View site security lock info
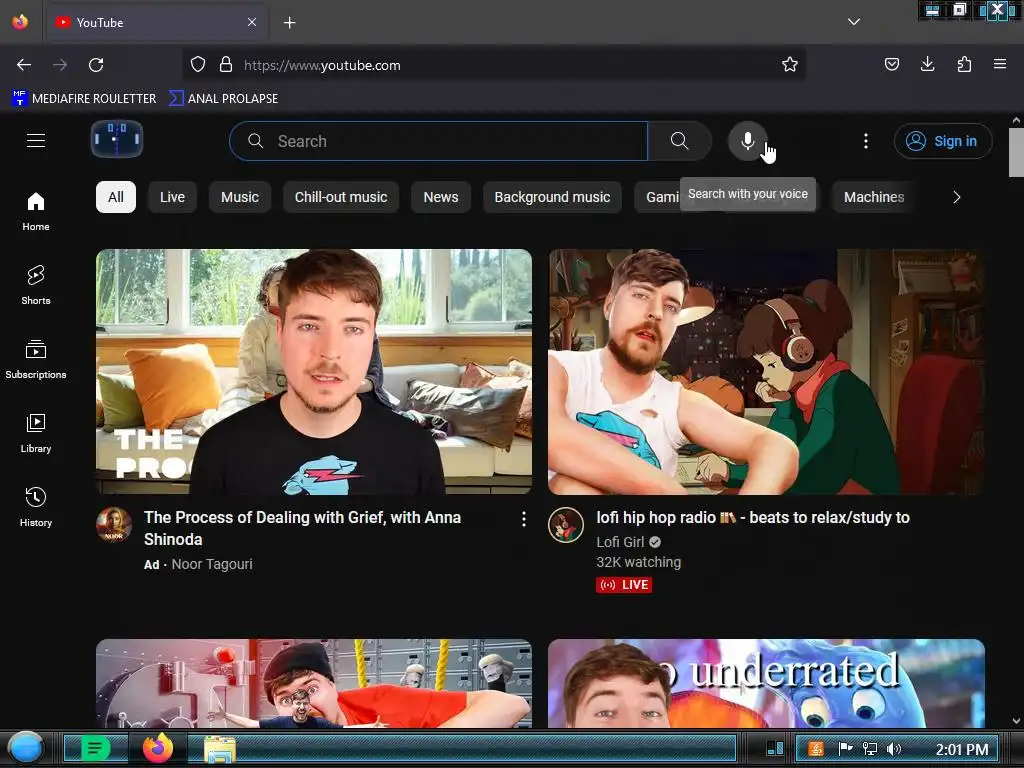 (x=226, y=65)
